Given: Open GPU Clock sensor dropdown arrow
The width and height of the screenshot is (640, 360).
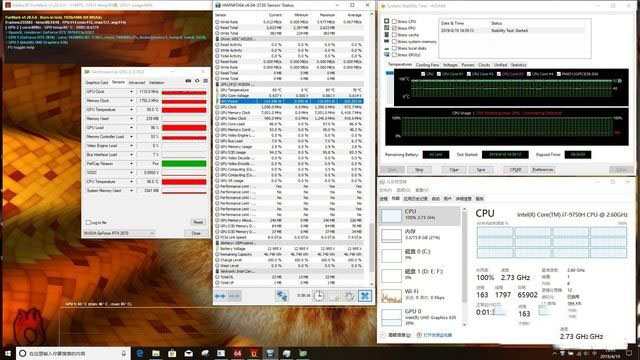Looking at the screenshot, I should (131, 91).
